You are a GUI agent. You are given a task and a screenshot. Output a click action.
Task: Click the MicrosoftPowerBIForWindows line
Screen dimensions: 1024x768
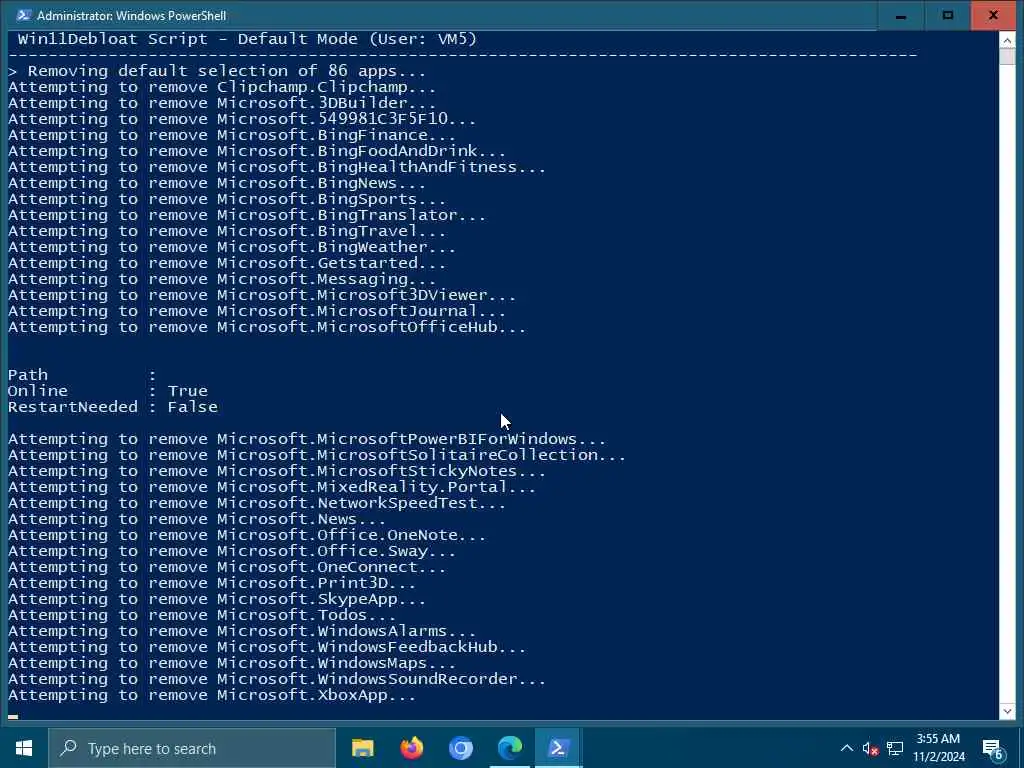(307, 439)
